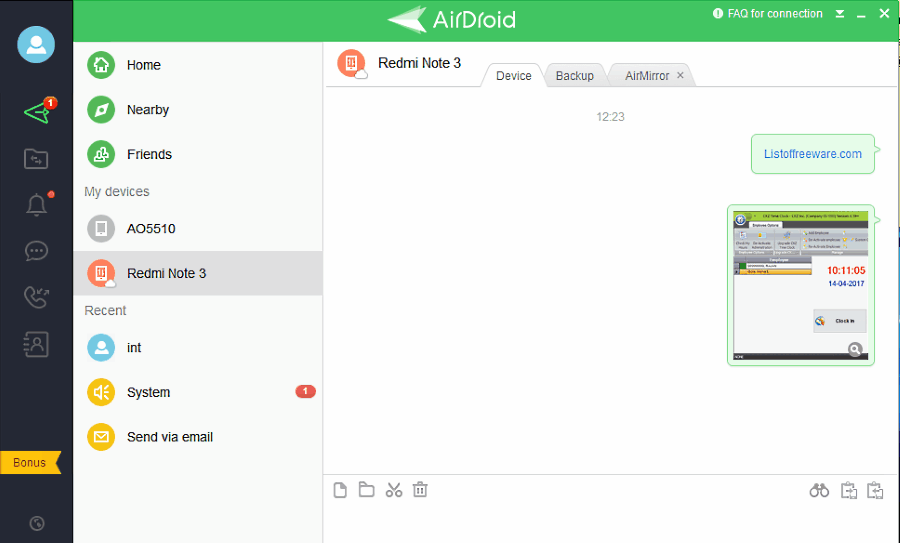This screenshot has height=543, width=900.
Task: Click the My devices heading
Action: click(117, 192)
